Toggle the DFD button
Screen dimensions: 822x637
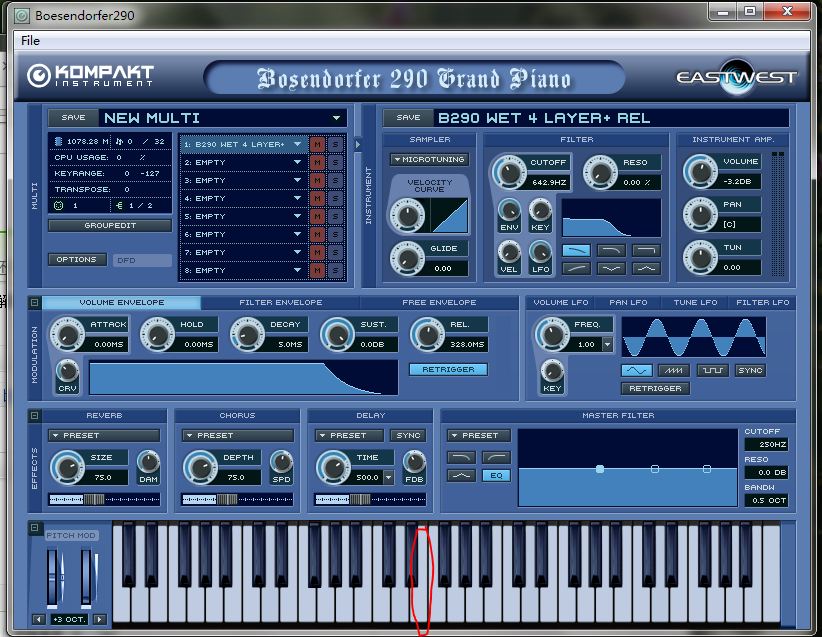point(142,260)
